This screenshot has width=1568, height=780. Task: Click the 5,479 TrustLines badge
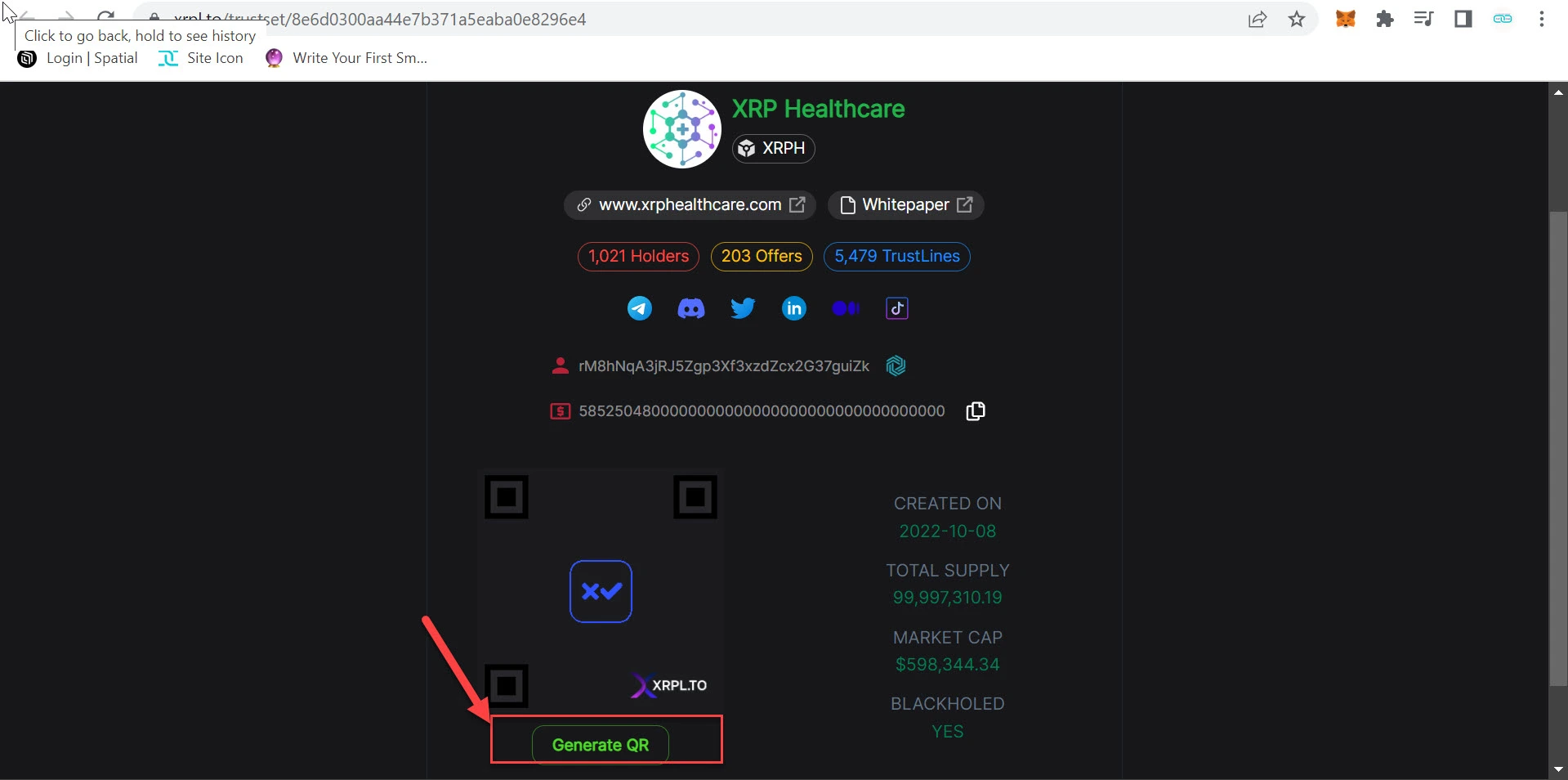coord(897,257)
